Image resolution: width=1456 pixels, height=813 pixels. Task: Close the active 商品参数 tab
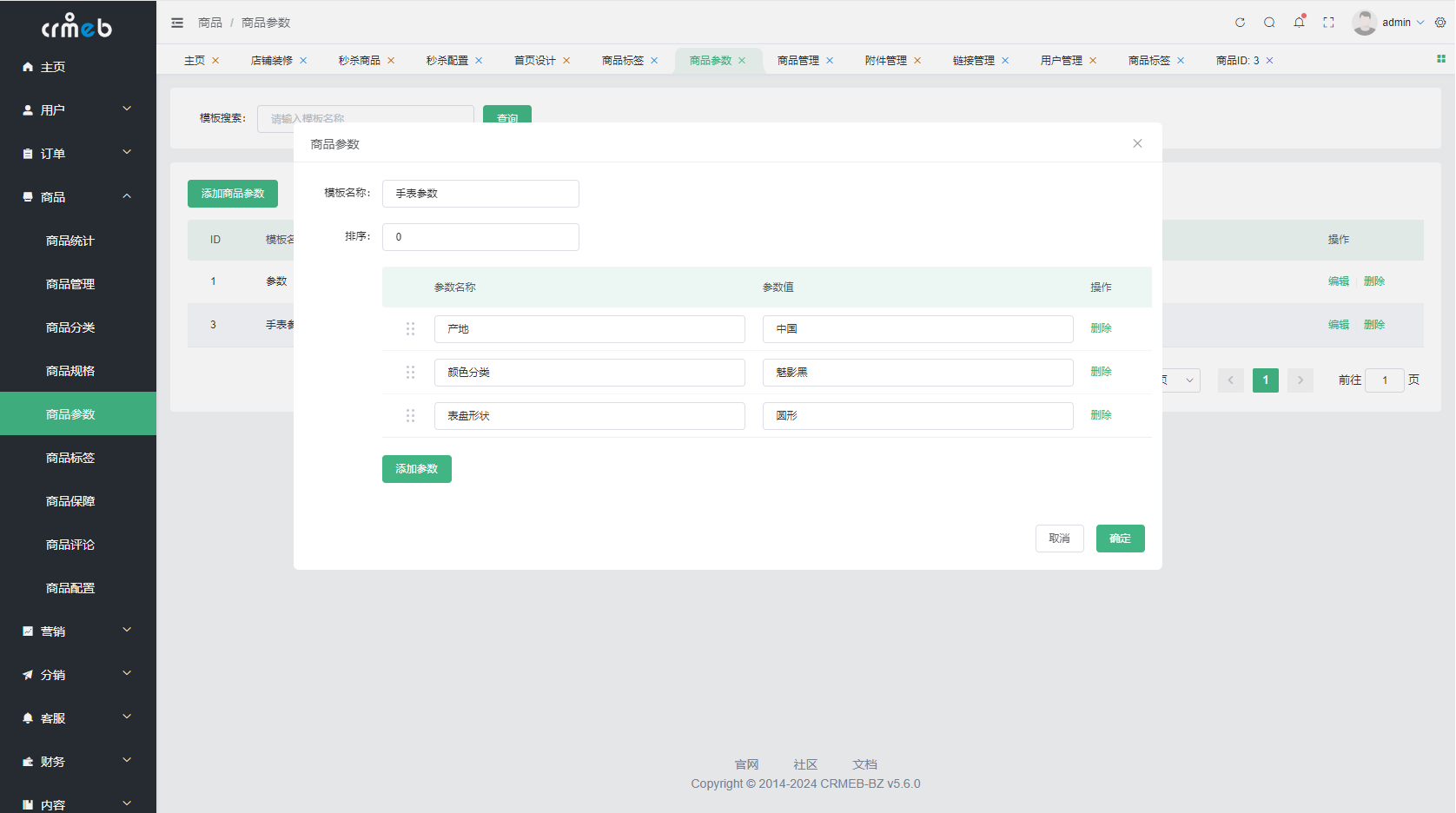742,61
